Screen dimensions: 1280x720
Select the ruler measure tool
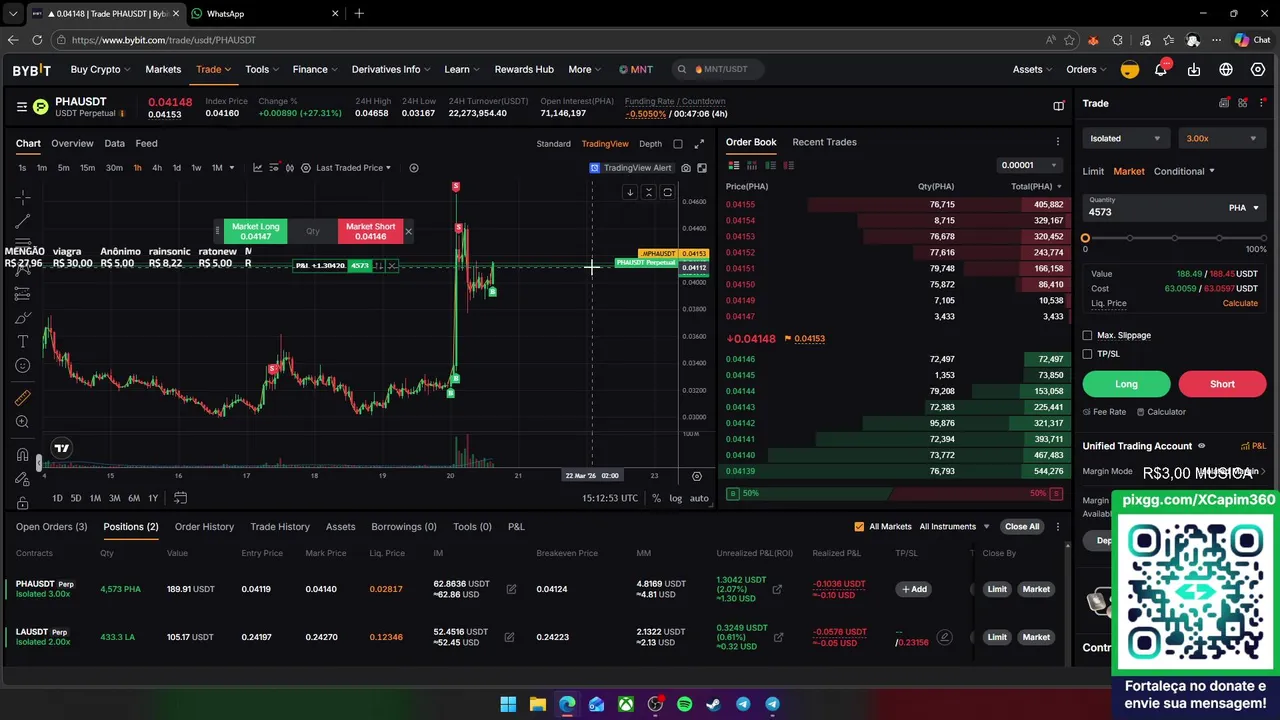point(22,398)
